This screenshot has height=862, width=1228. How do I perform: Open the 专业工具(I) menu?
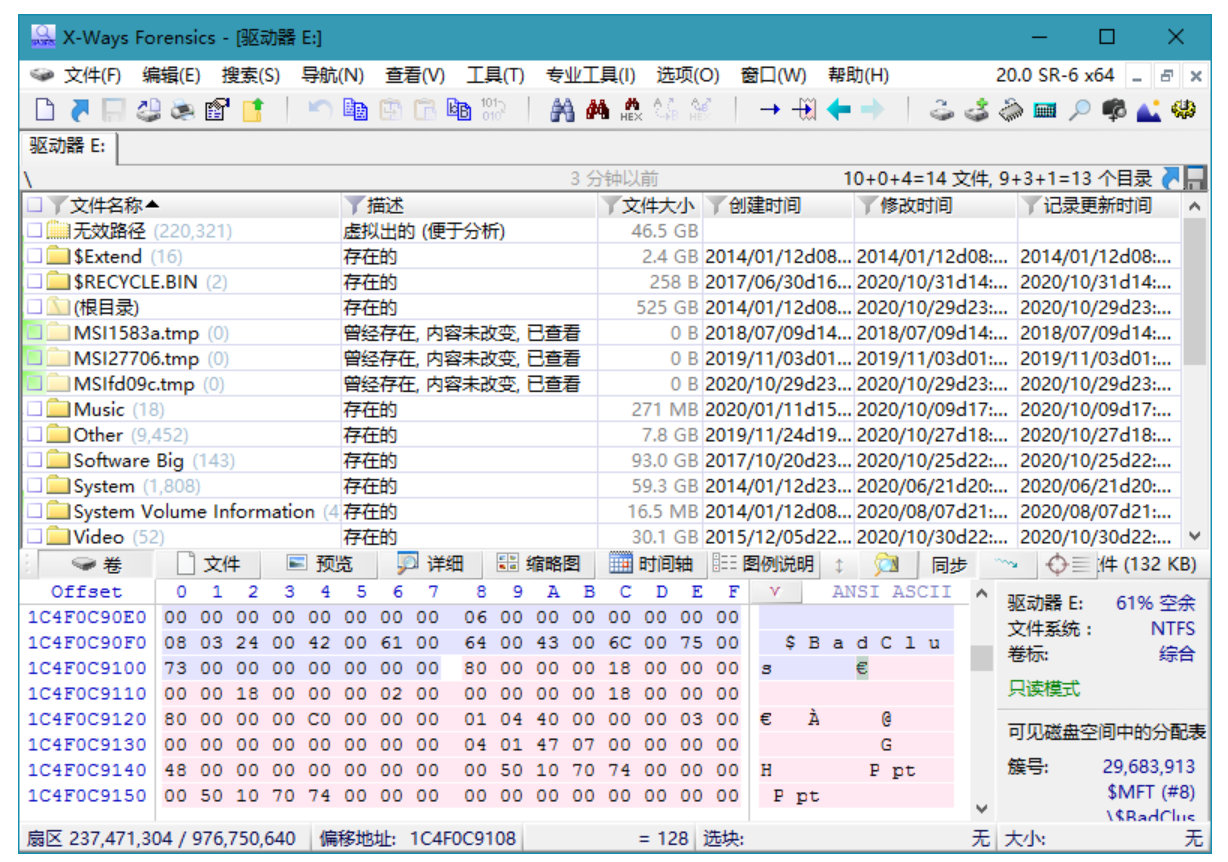click(590, 75)
